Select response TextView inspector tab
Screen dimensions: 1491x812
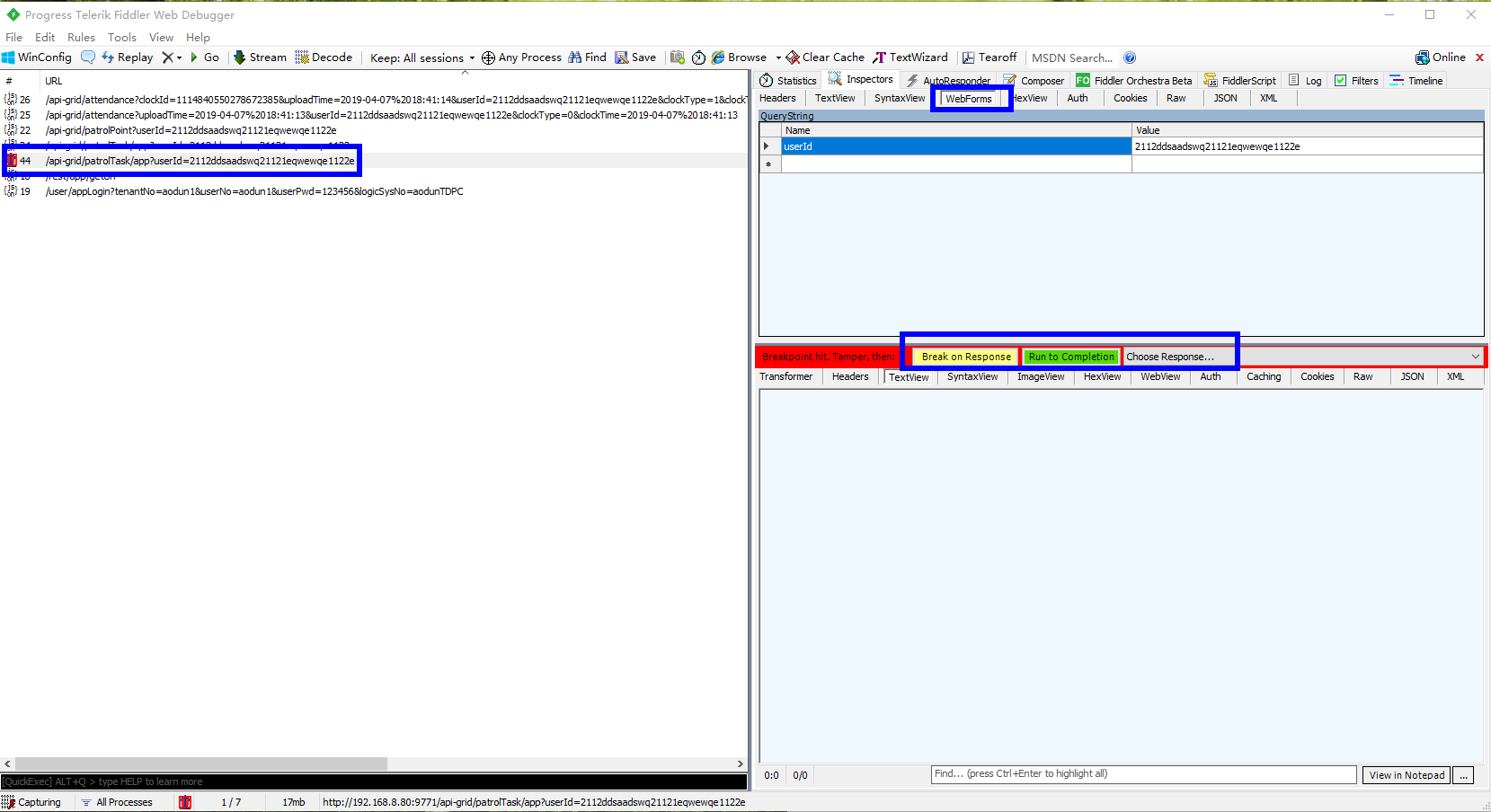coord(909,377)
